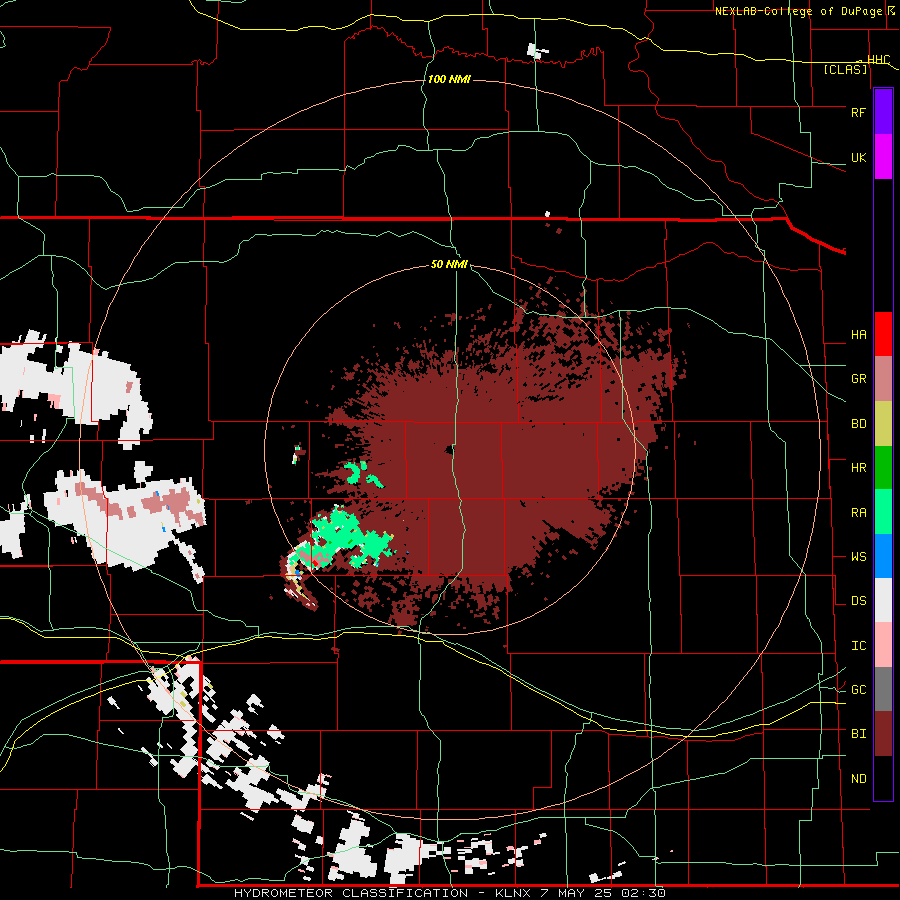This screenshot has height=900, width=900.
Task: Click the 02:30 timestamp
Action: coord(643,893)
